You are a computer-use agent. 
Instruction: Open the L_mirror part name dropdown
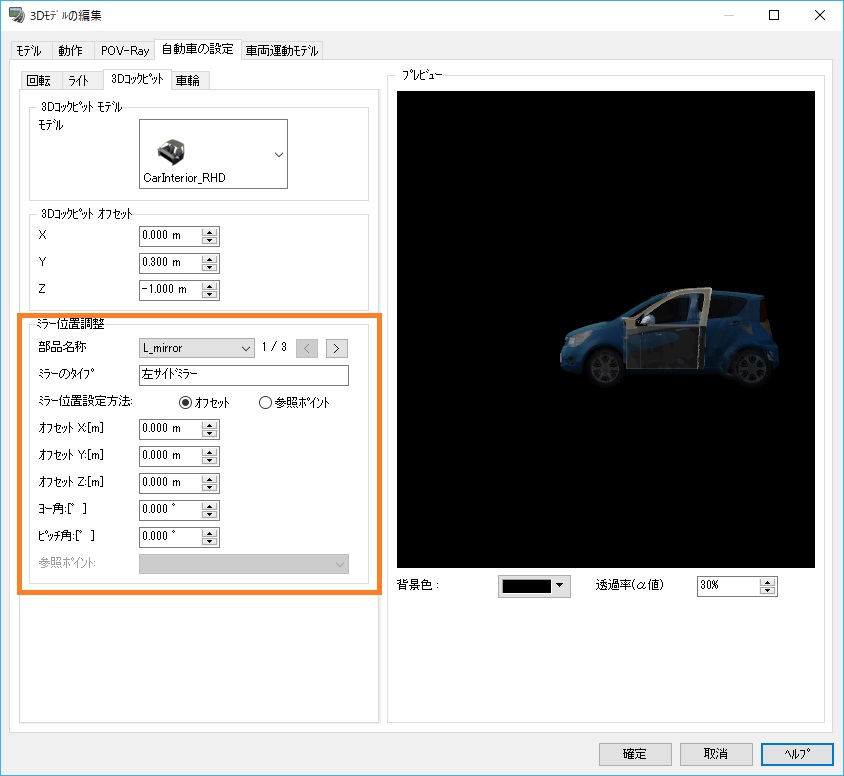click(x=246, y=348)
